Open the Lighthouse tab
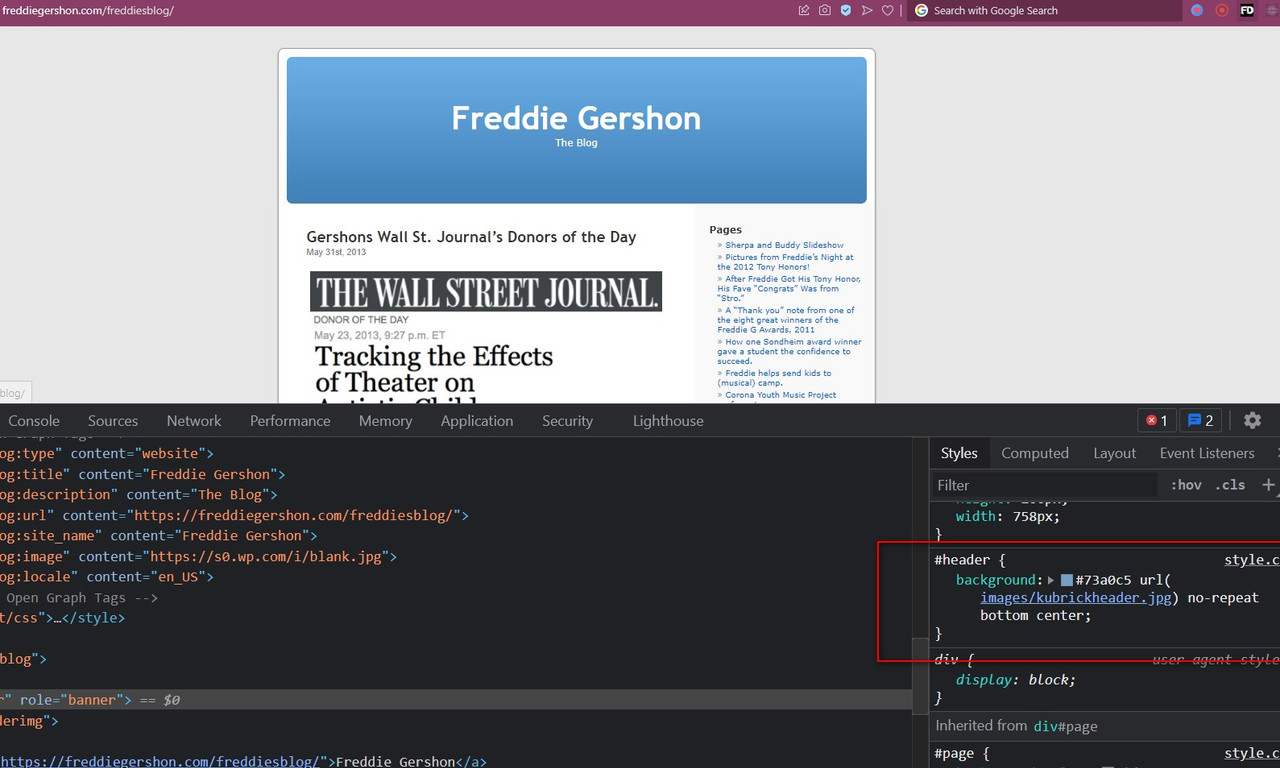This screenshot has width=1280, height=768. pyautogui.click(x=668, y=421)
